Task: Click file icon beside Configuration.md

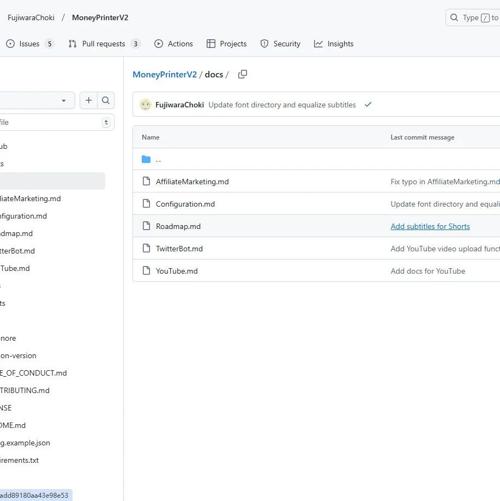Action: (146, 203)
